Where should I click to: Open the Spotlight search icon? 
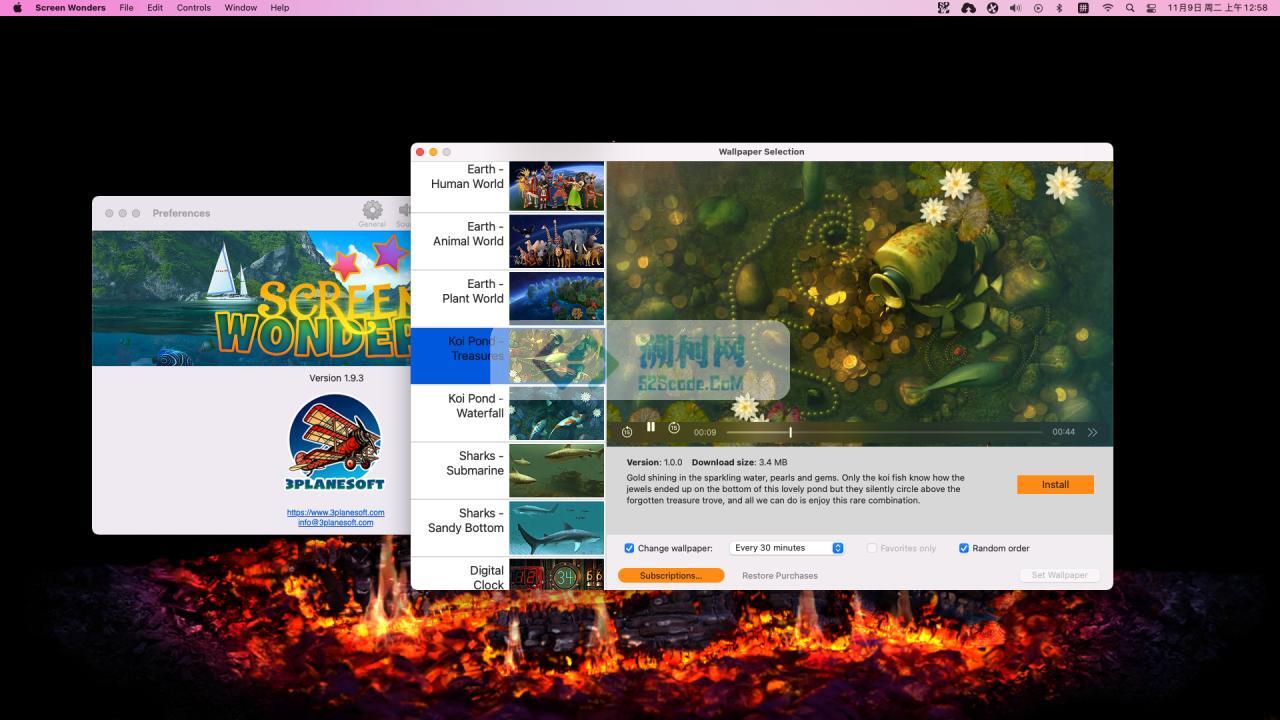(1130, 7)
